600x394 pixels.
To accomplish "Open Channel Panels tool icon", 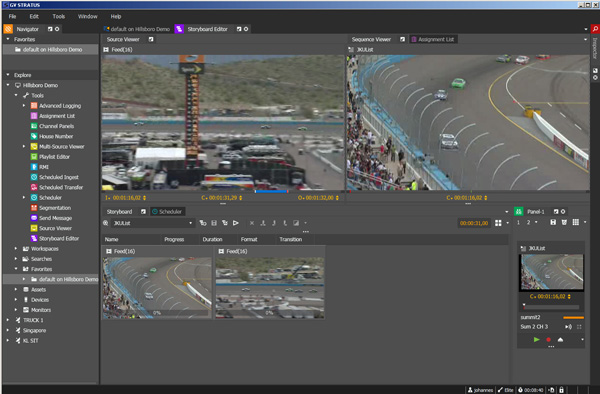I will tap(34, 126).
